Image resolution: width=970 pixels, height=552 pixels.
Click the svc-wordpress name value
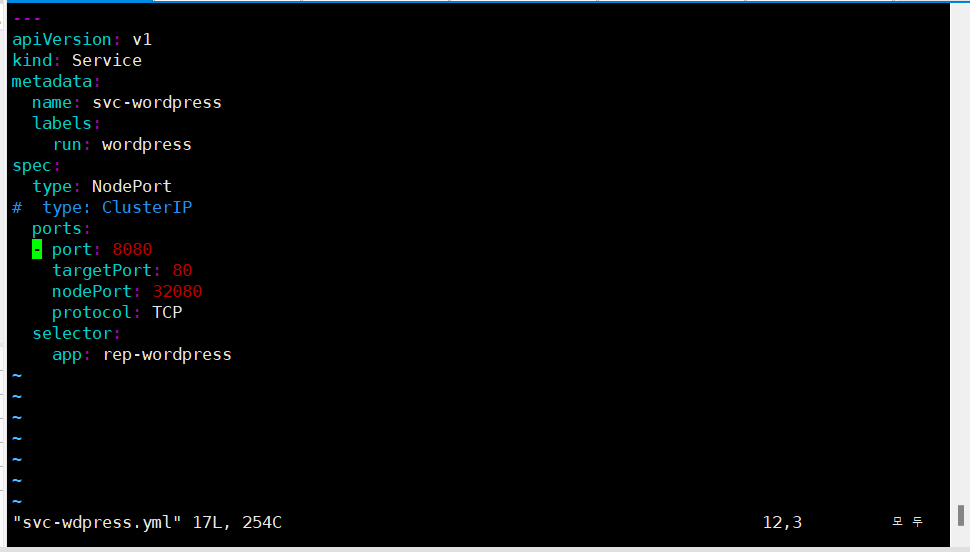pos(157,103)
